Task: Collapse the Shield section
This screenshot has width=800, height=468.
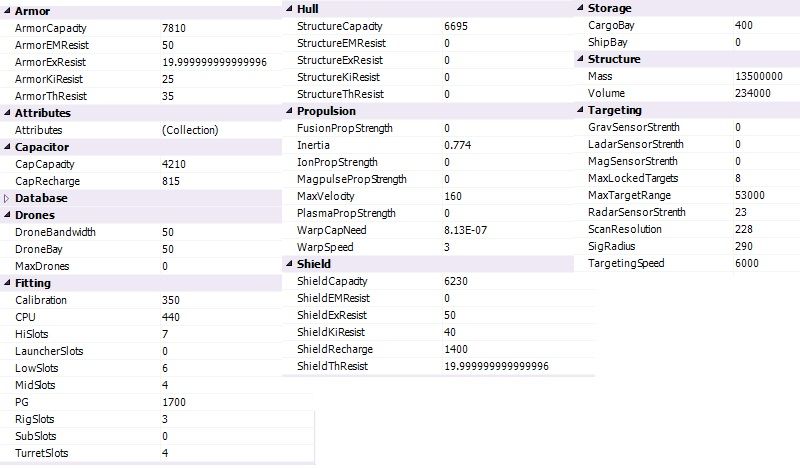Action: (x=289, y=264)
